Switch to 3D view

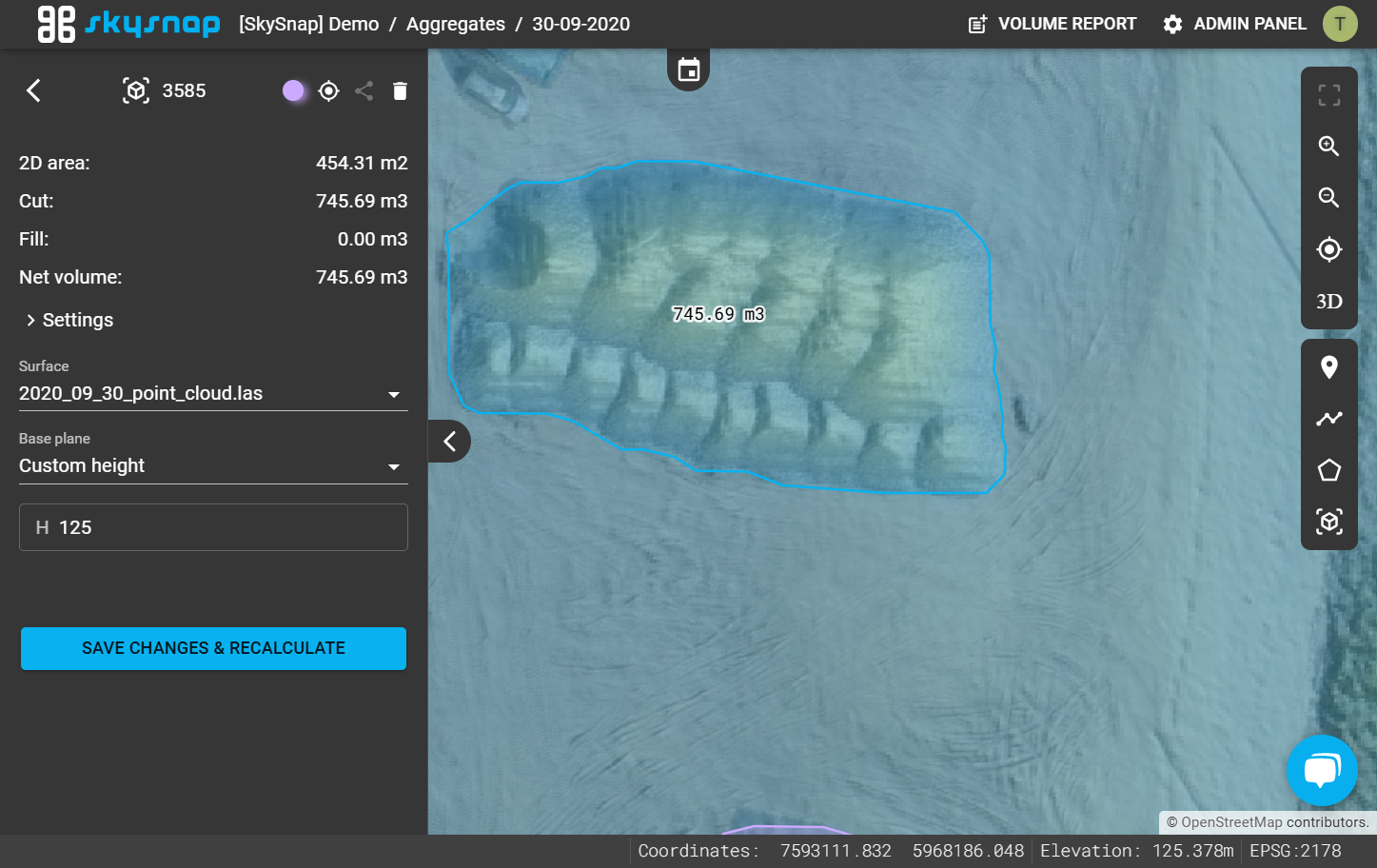[1329, 302]
